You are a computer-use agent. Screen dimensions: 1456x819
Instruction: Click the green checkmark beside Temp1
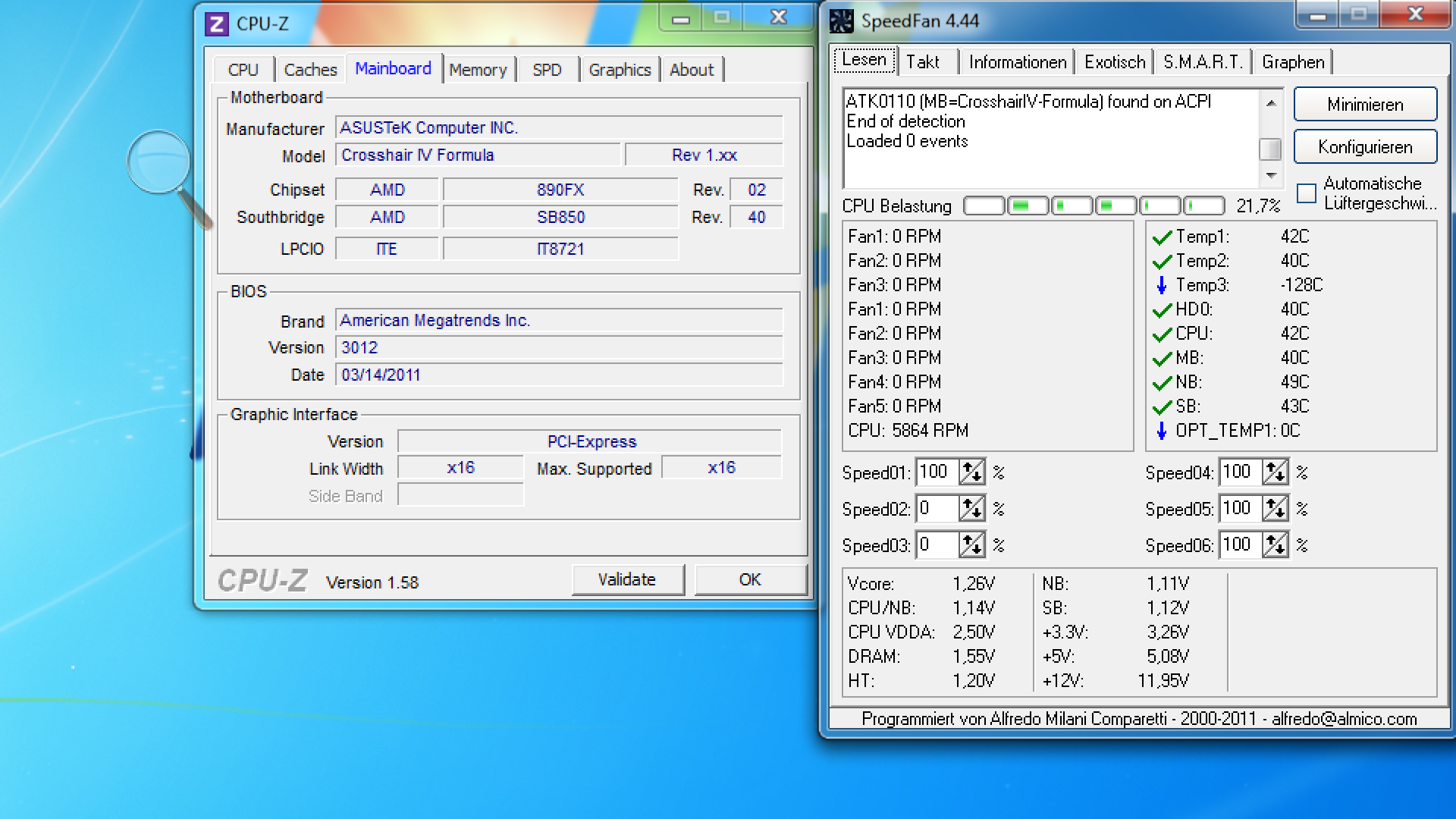(1161, 237)
